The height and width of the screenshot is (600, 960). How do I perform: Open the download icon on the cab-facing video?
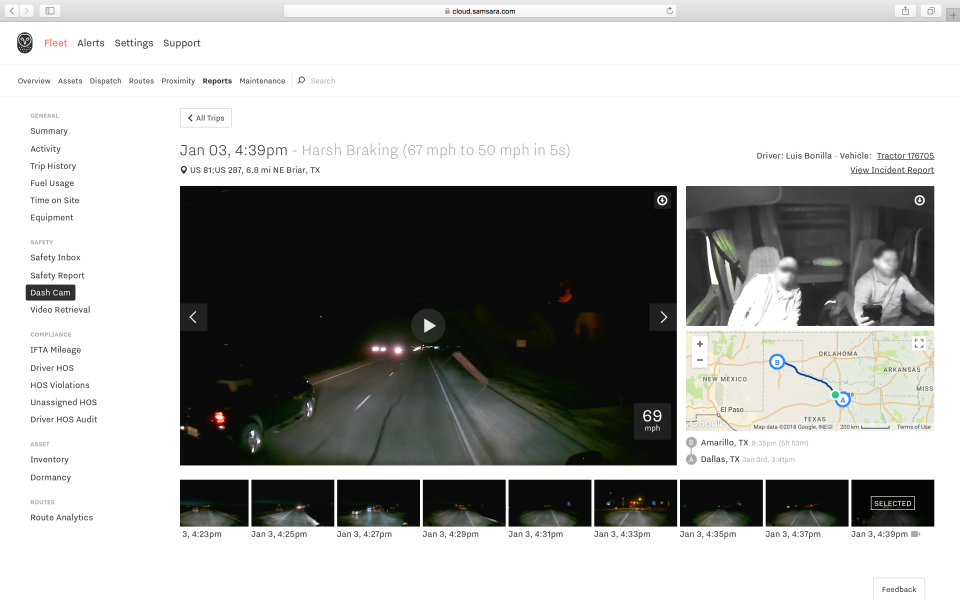point(919,200)
